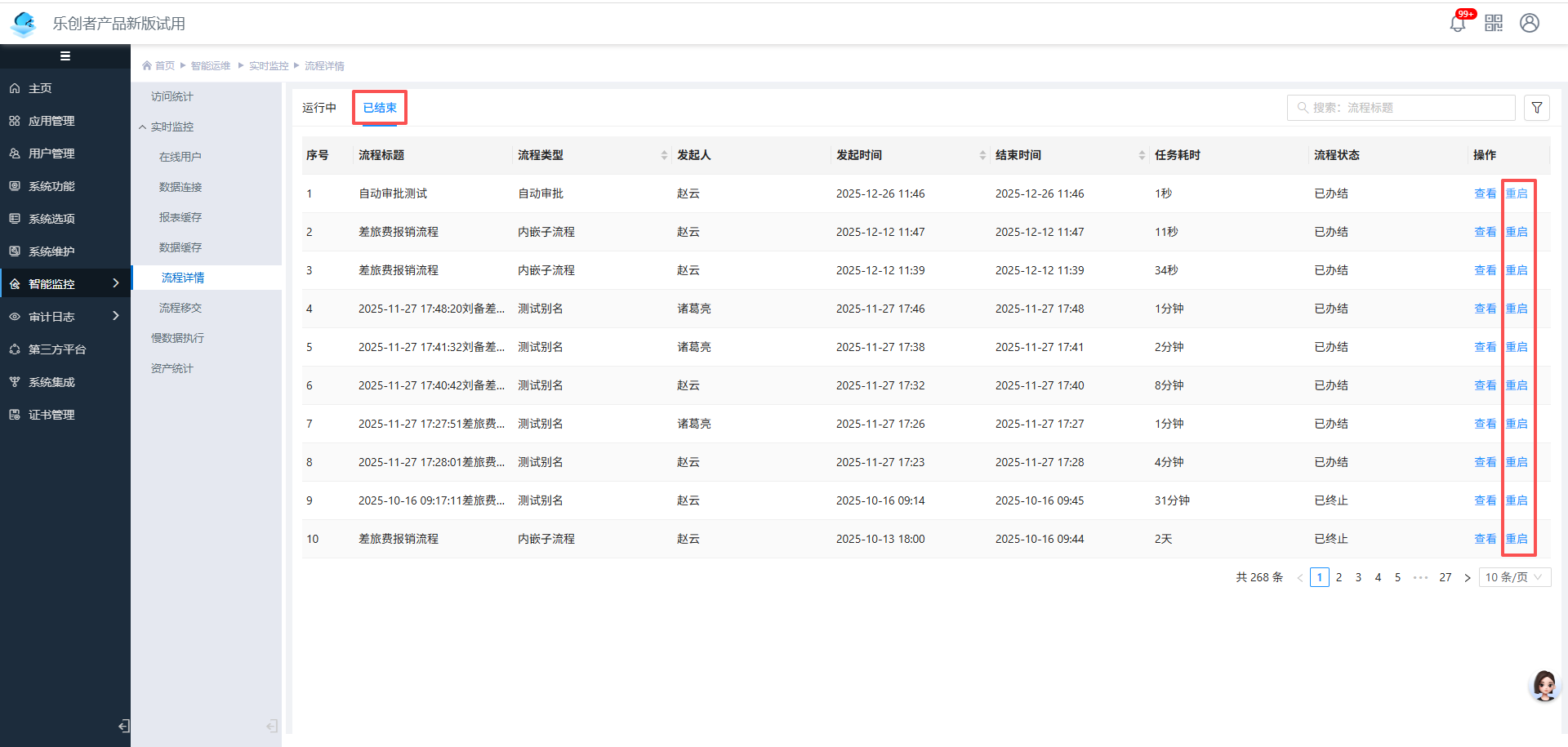Toggle the hamburger menu icon
Screen dimensions: 1568x747
pyautogui.click(x=65, y=56)
